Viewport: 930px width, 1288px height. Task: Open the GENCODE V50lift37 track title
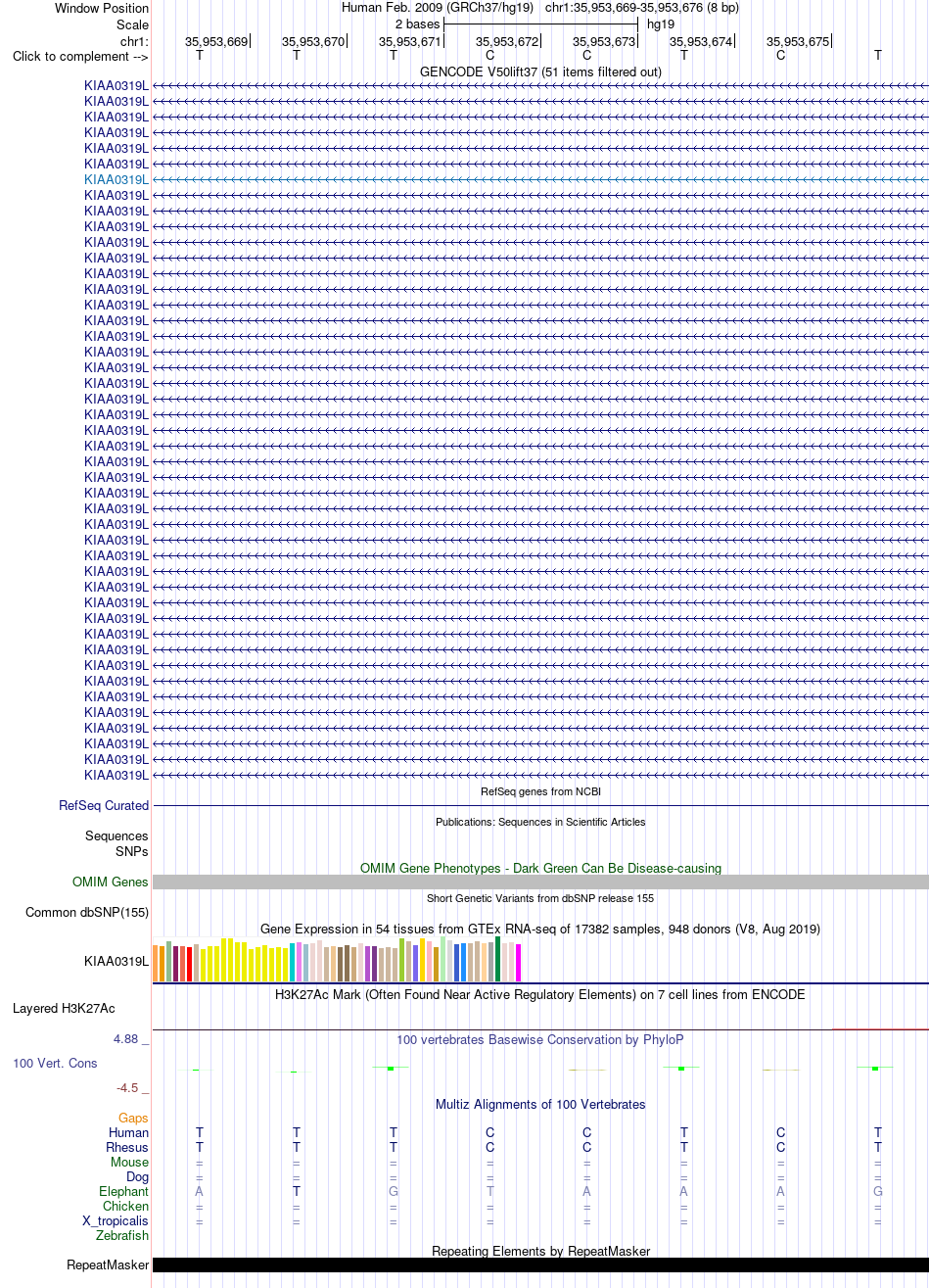click(x=540, y=72)
